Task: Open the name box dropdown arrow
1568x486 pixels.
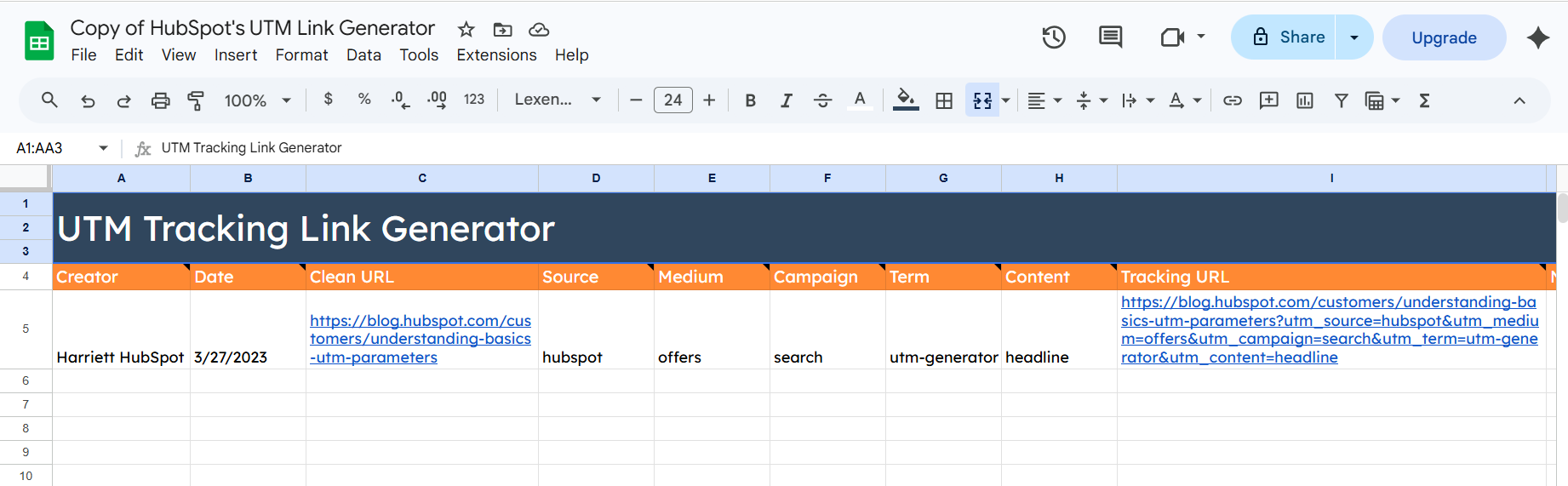Action: 103,148
